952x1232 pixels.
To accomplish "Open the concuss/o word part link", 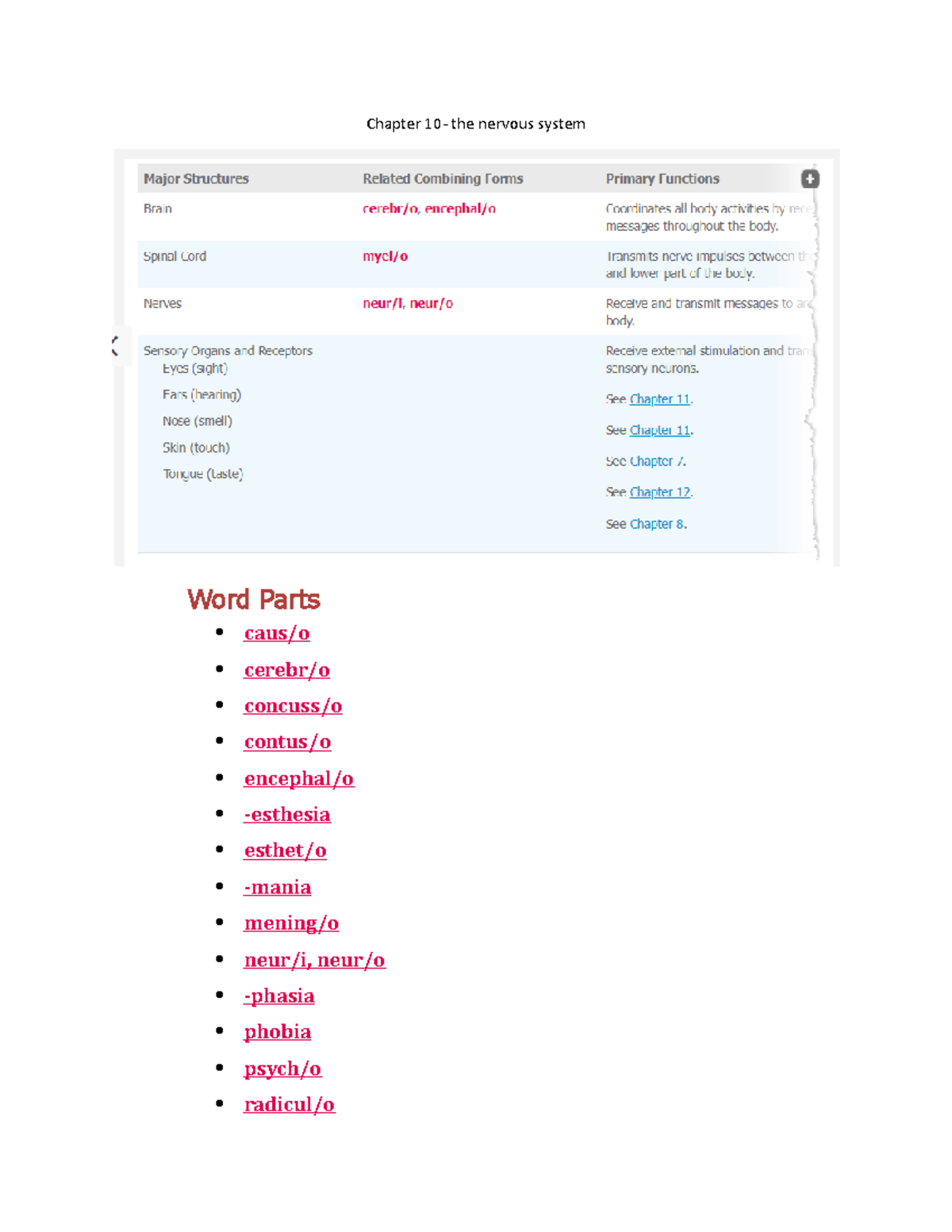I will [293, 707].
